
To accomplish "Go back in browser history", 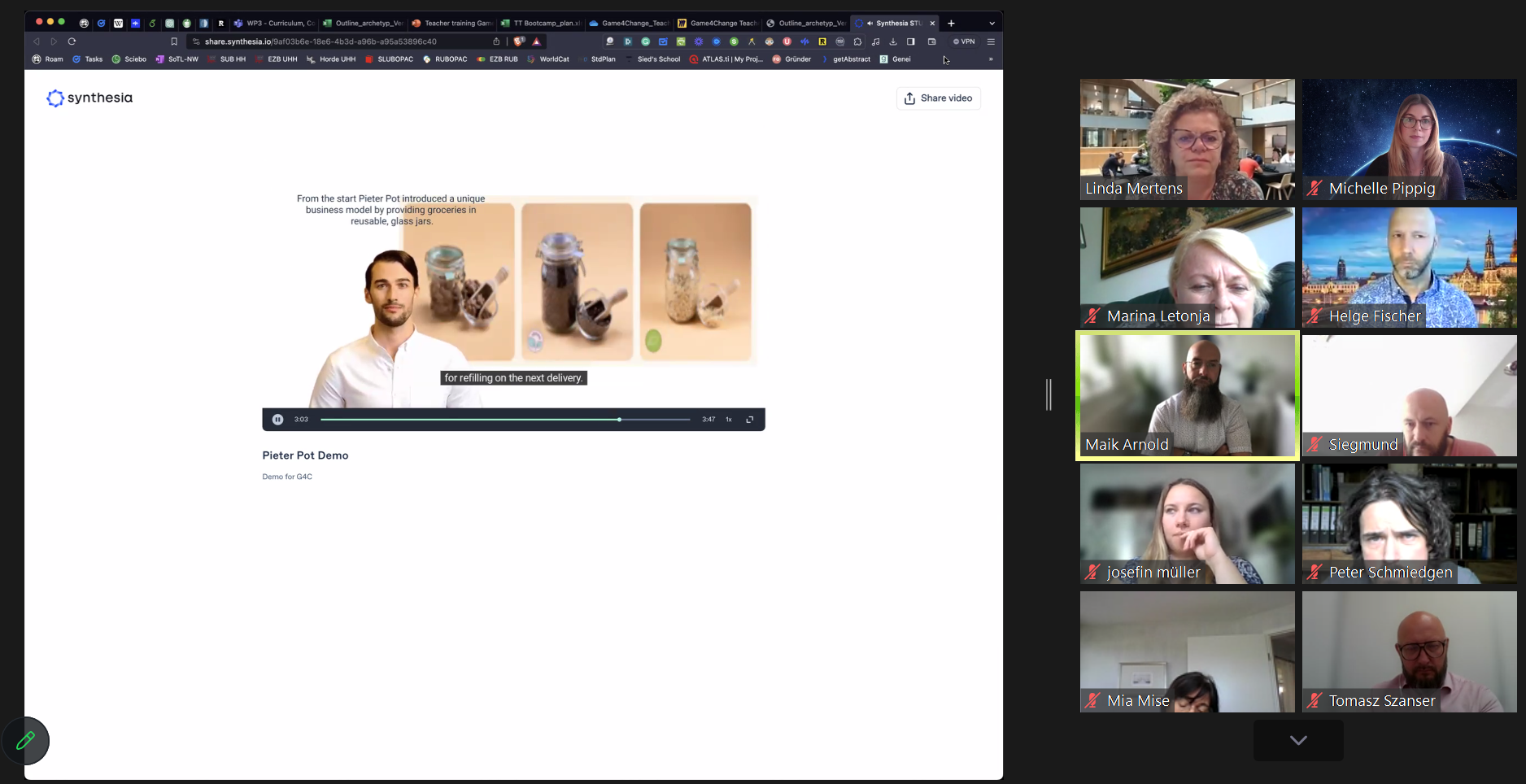I will [x=37, y=41].
